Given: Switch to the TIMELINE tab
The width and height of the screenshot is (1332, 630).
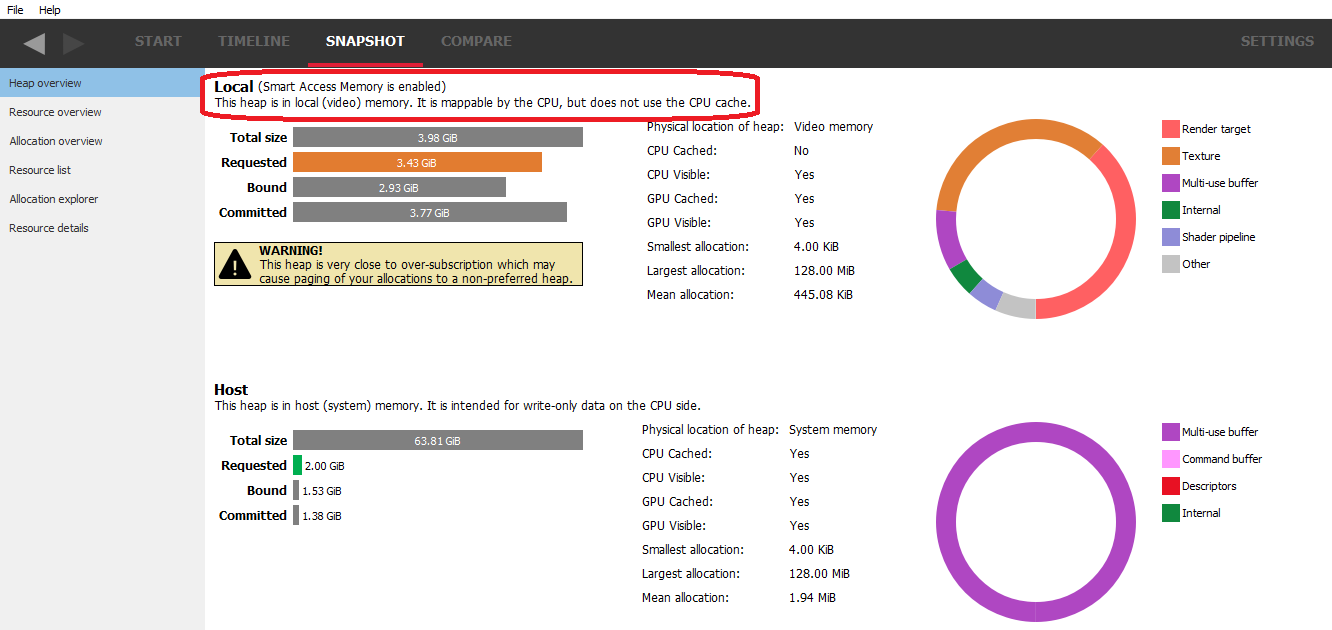Looking at the screenshot, I should pyautogui.click(x=254, y=42).
